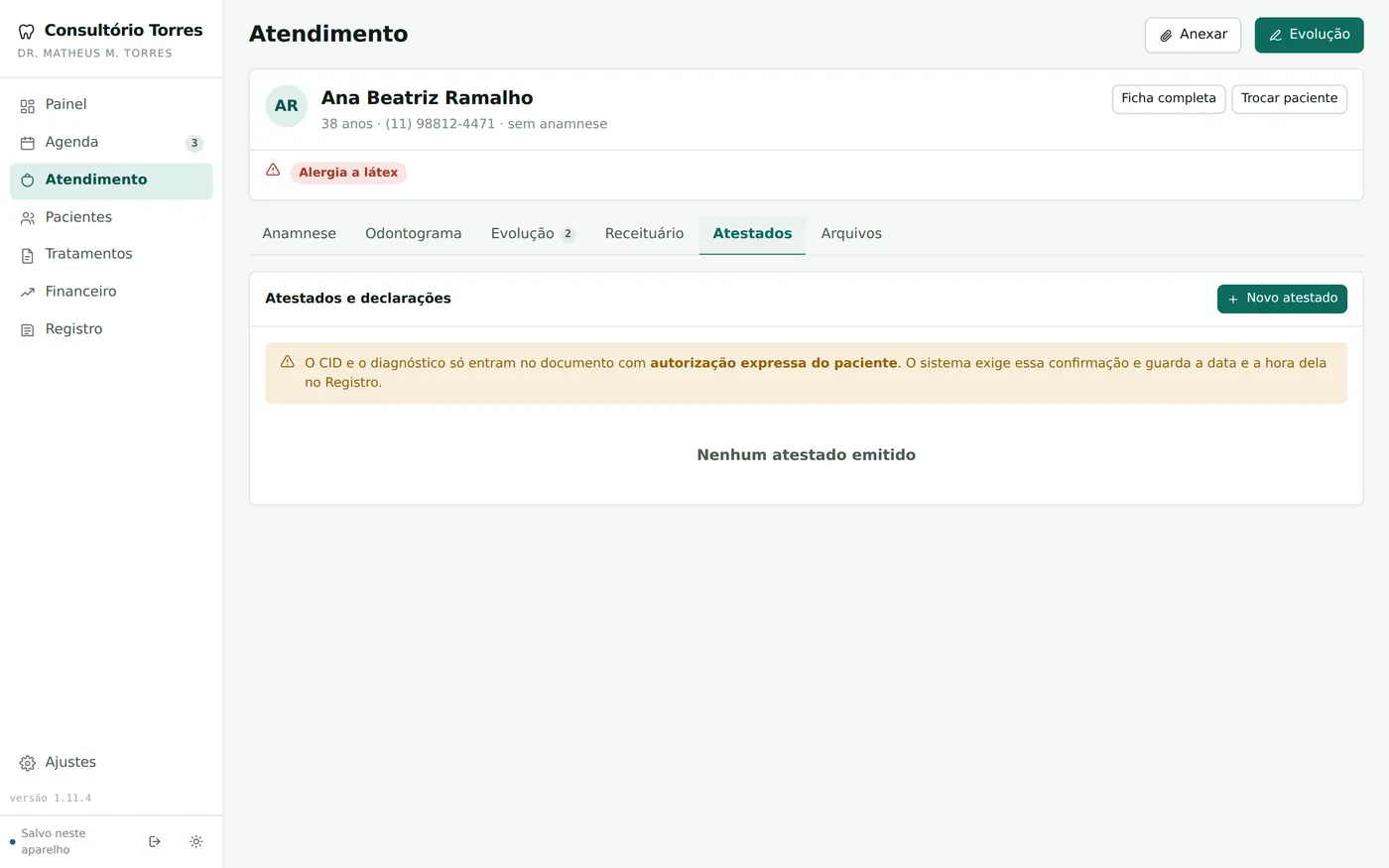
Task: Switch to the Arquivos tab
Action: tap(851, 234)
